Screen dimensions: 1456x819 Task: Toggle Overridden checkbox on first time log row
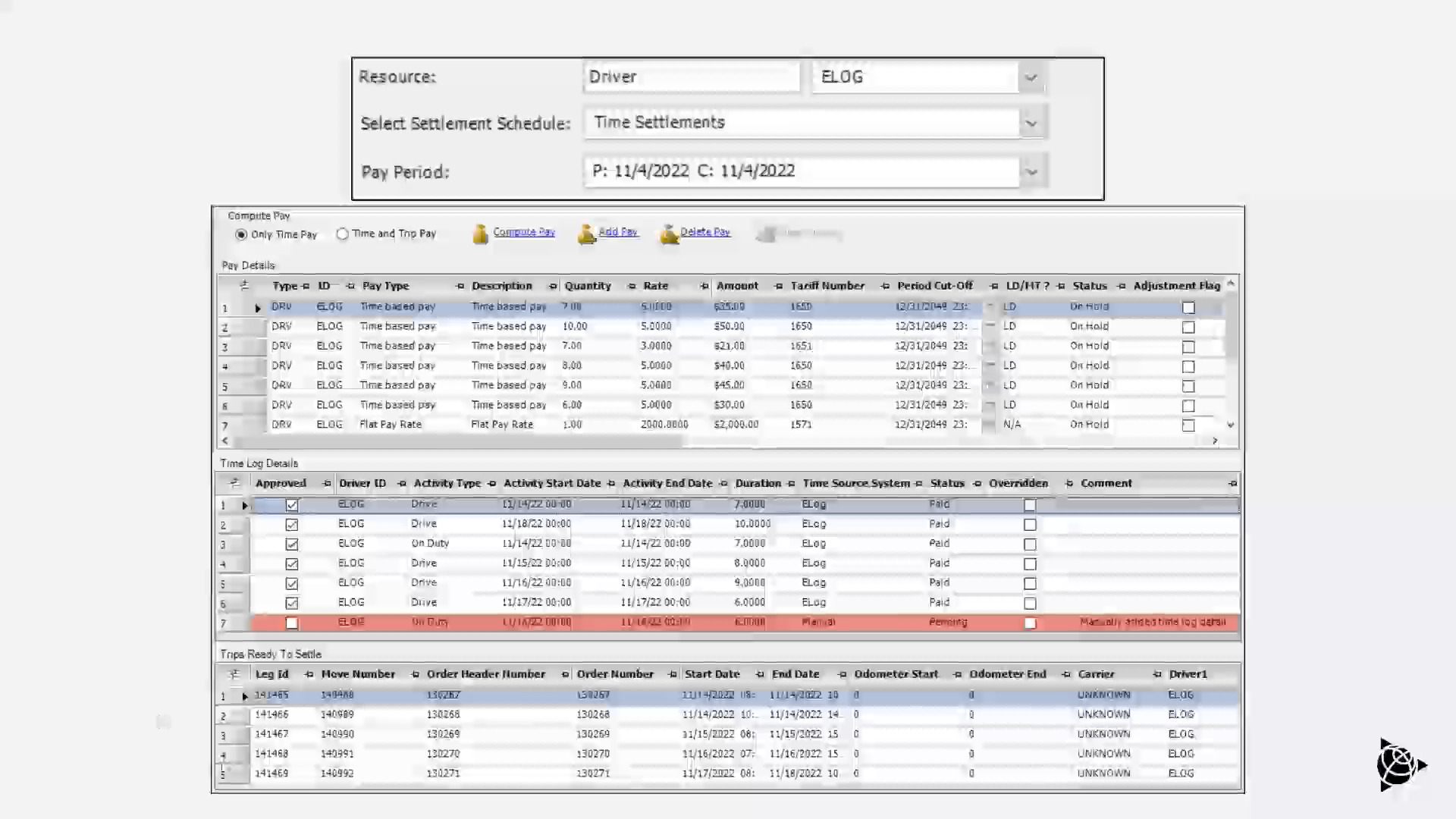point(1030,505)
